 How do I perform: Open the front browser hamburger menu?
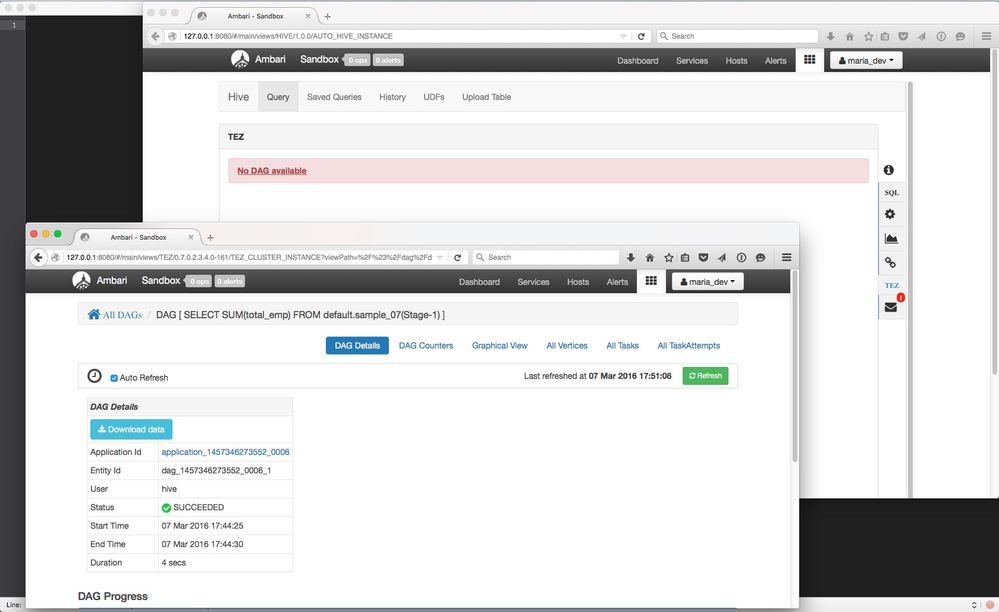[787, 257]
